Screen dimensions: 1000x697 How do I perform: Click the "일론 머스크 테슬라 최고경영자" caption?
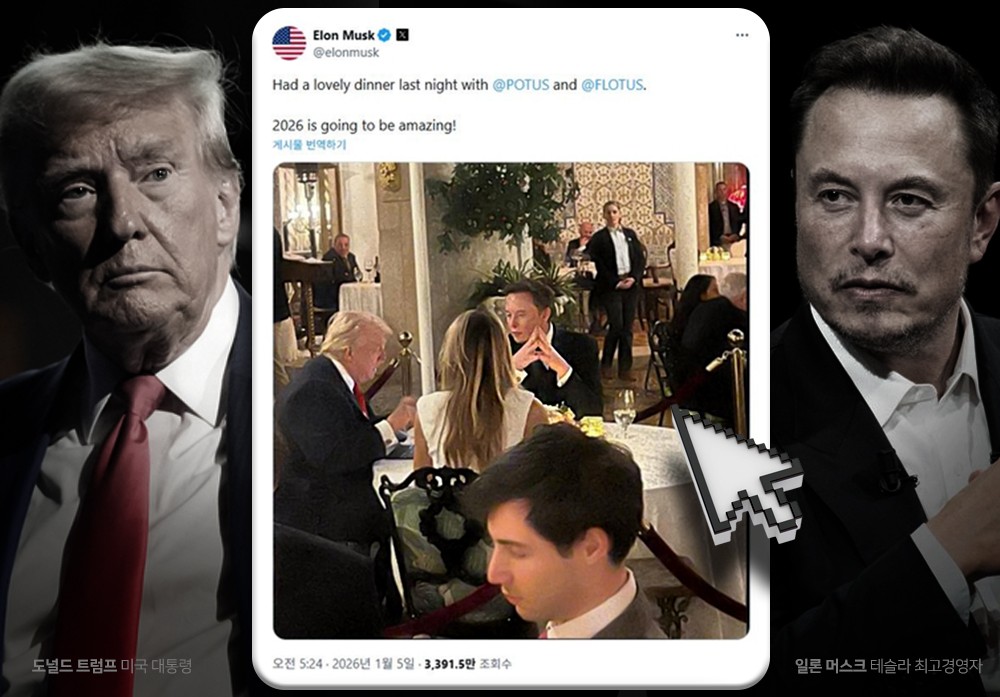pos(888,665)
